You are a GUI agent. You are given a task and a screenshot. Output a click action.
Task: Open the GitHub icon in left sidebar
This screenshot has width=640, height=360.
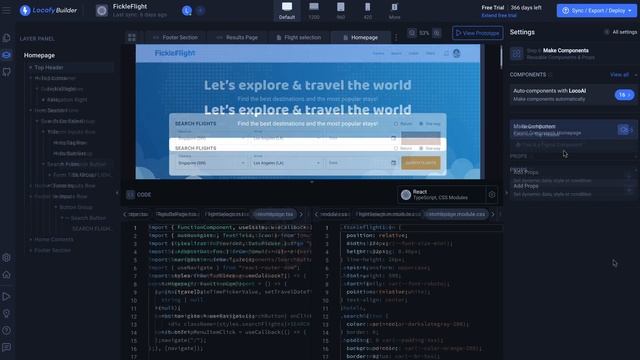pyautogui.click(x=7, y=72)
